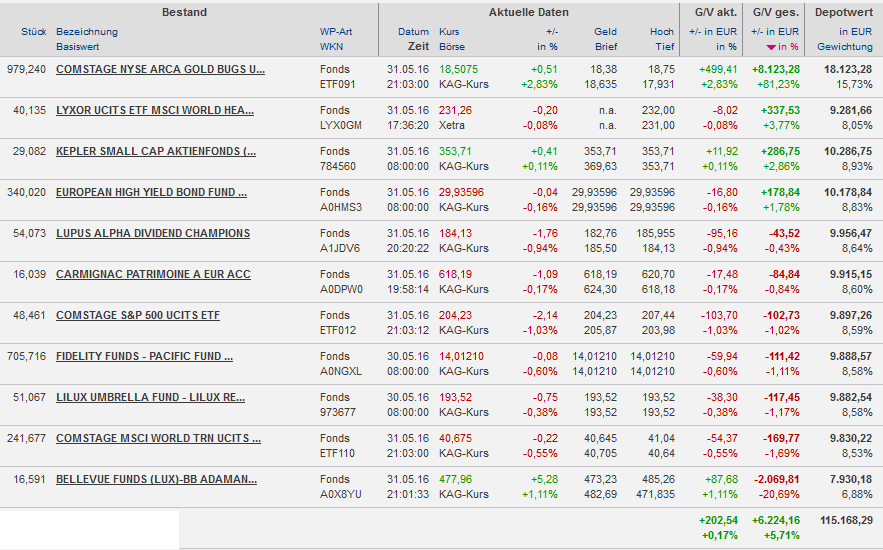Open COMSTAGE S&P 500 UCITS ETF

click(x=137, y=315)
